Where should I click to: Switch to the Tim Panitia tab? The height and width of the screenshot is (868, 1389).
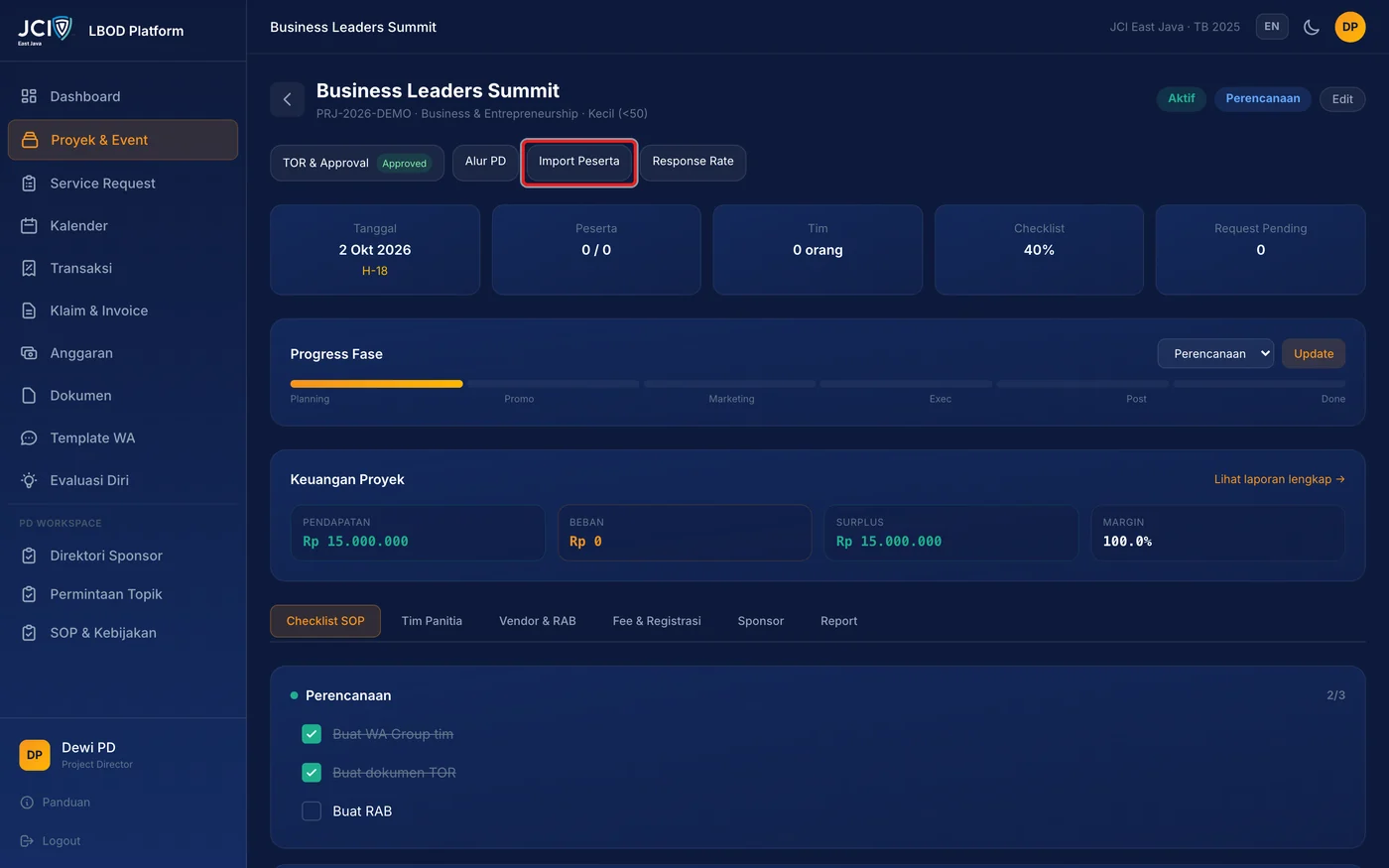tap(432, 621)
